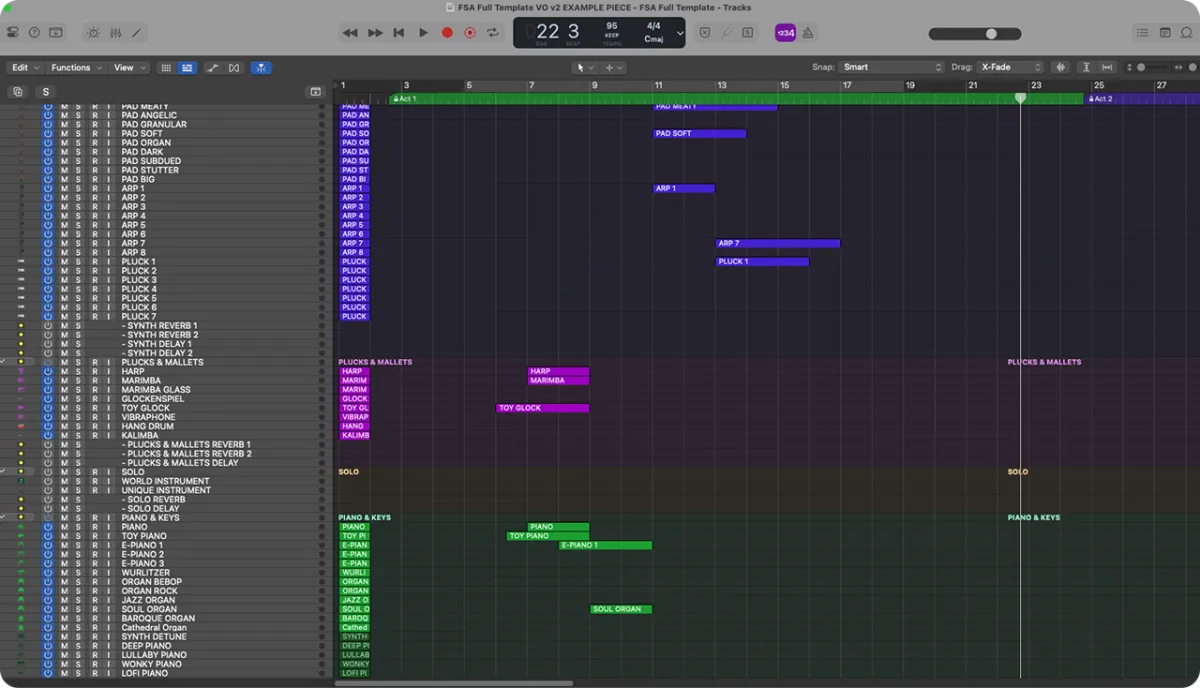The height and width of the screenshot is (688, 1200).
Task: Open the Smart Controls panel
Action: [x=93, y=33]
